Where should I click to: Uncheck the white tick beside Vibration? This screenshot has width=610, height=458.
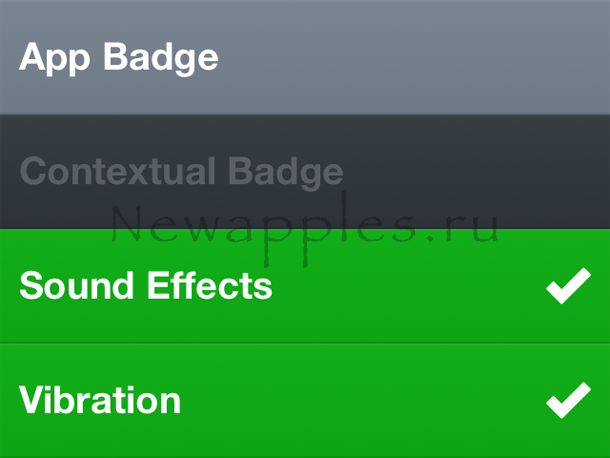point(568,402)
